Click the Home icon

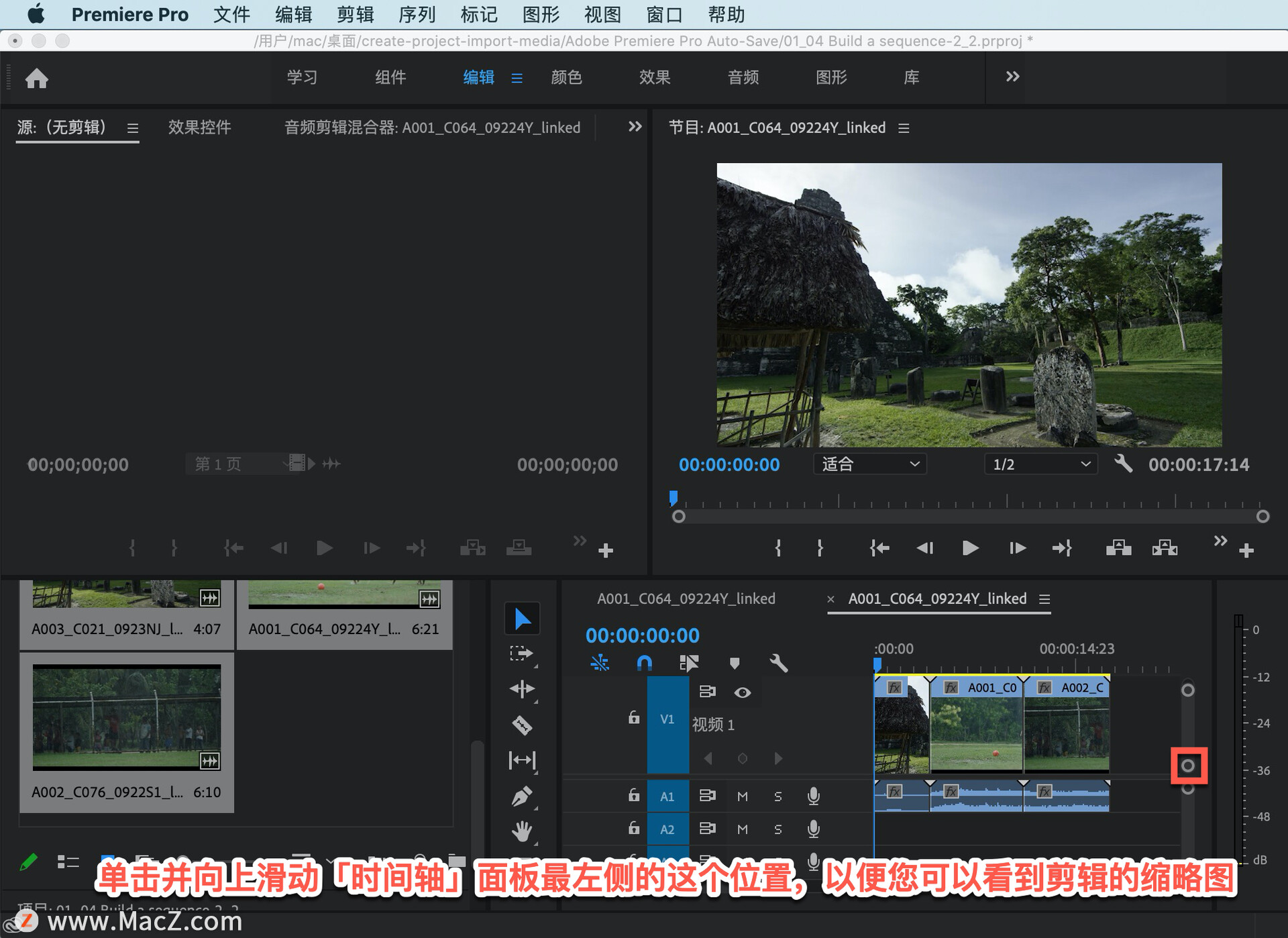tap(37, 79)
